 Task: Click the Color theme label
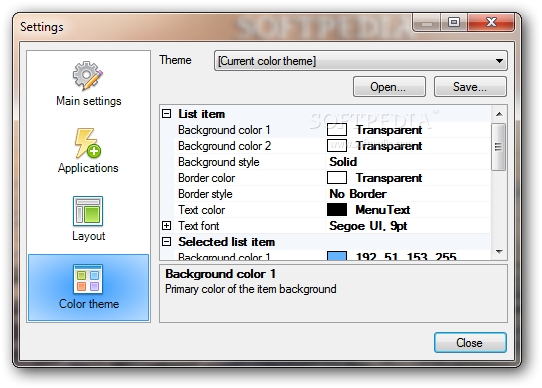[89, 304]
